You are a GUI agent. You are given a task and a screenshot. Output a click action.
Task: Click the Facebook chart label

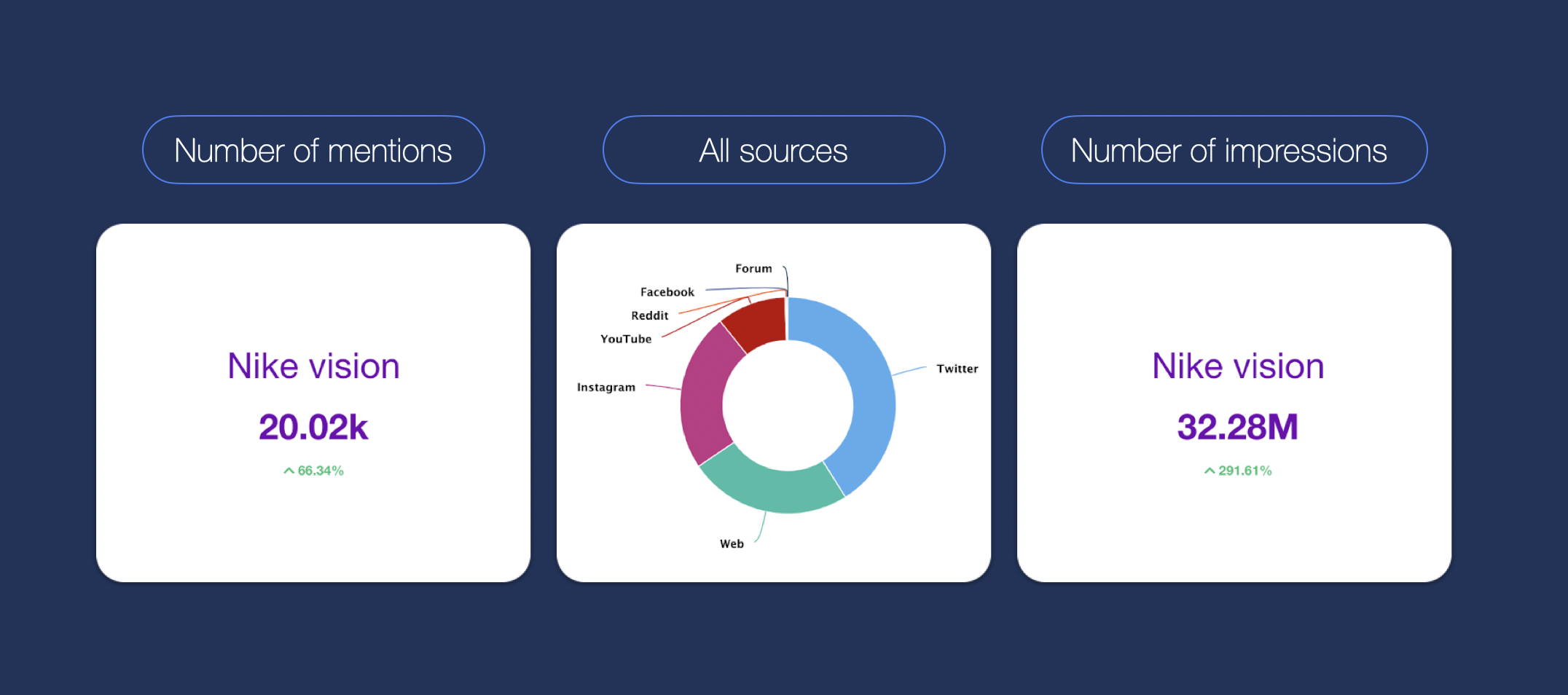[x=667, y=292]
